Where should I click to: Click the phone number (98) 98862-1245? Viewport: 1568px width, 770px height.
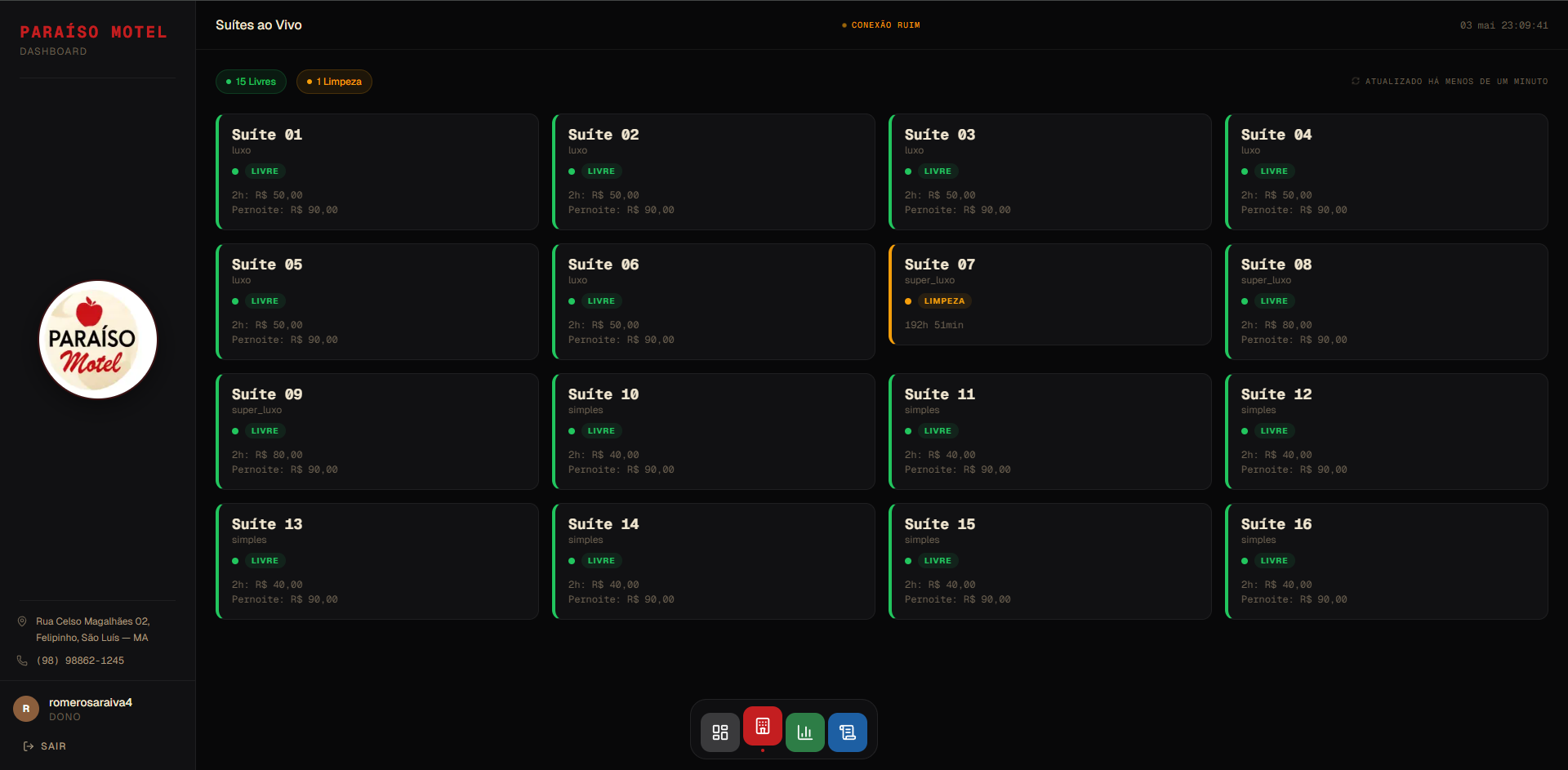coord(80,661)
